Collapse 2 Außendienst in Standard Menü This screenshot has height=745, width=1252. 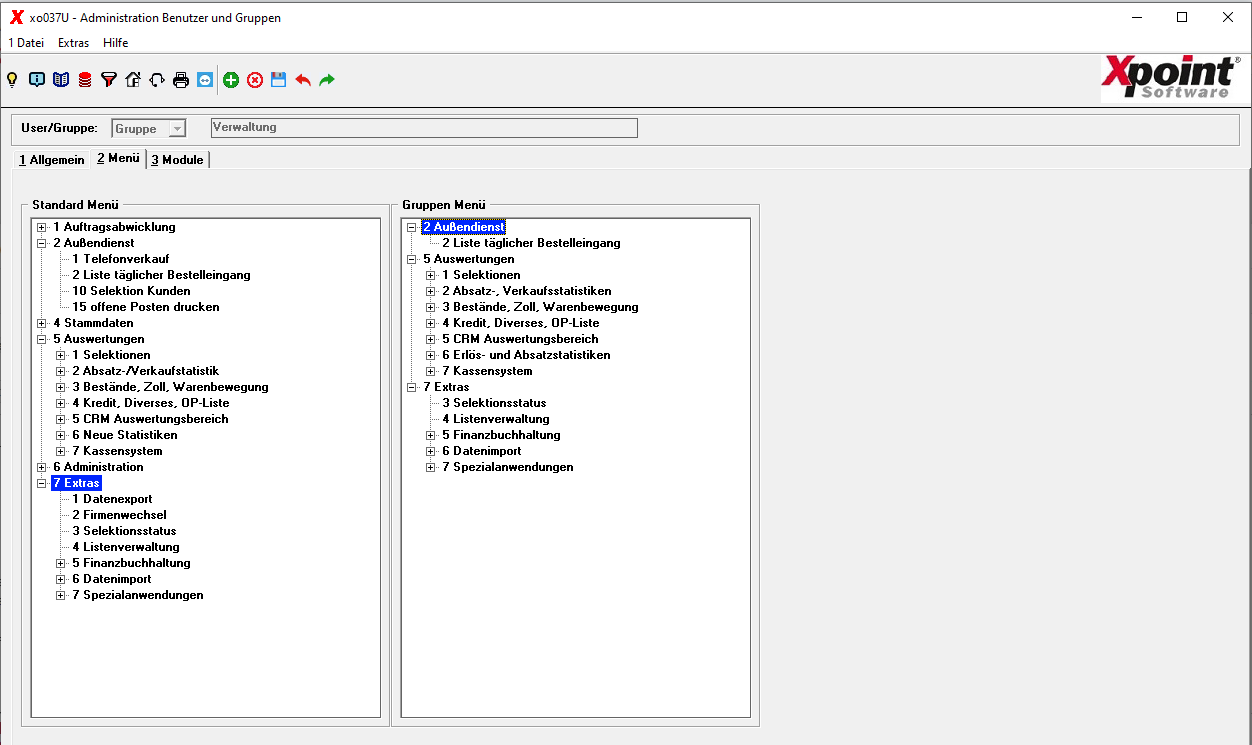[x=42, y=243]
